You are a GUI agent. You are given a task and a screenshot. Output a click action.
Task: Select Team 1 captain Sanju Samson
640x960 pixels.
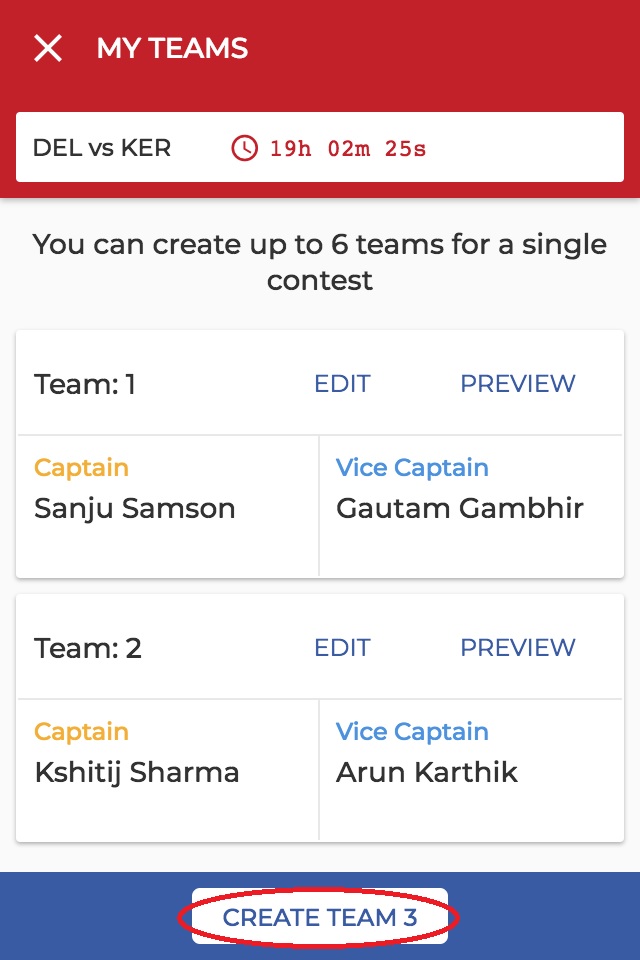tap(135, 508)
